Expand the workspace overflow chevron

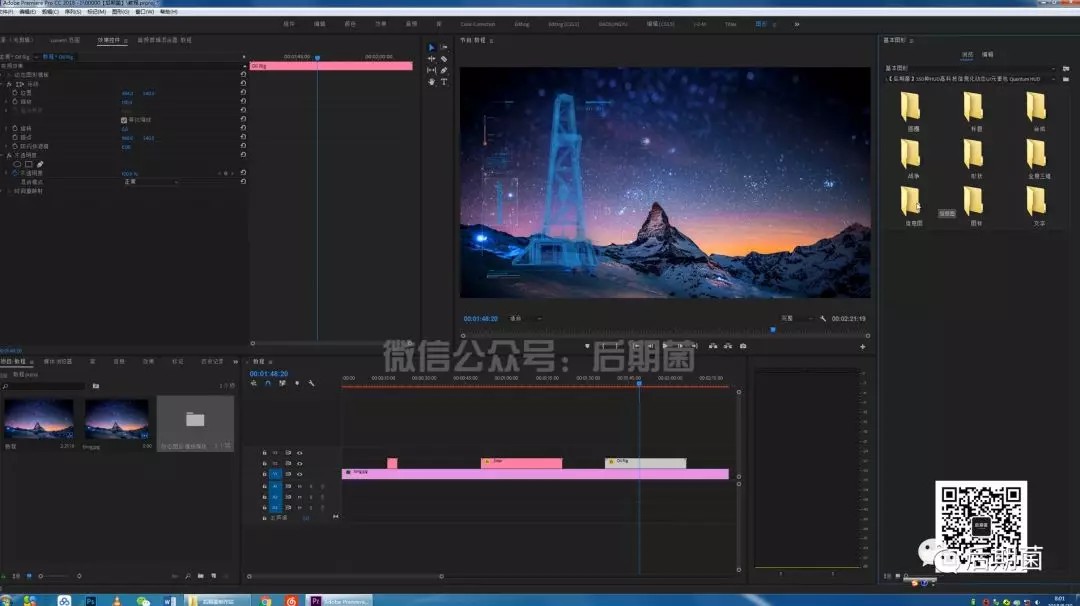point(797,22)
